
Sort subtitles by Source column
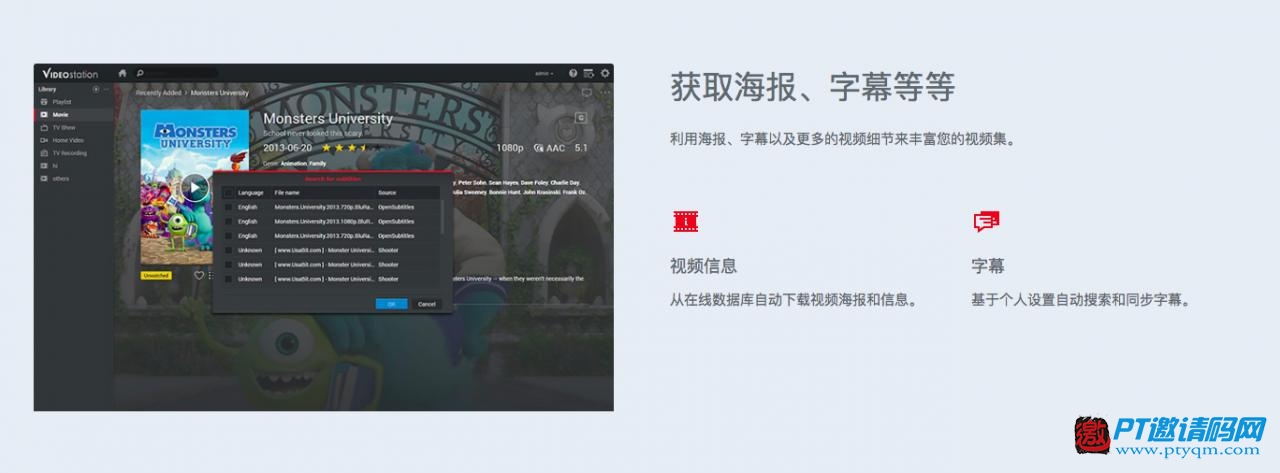387,192
